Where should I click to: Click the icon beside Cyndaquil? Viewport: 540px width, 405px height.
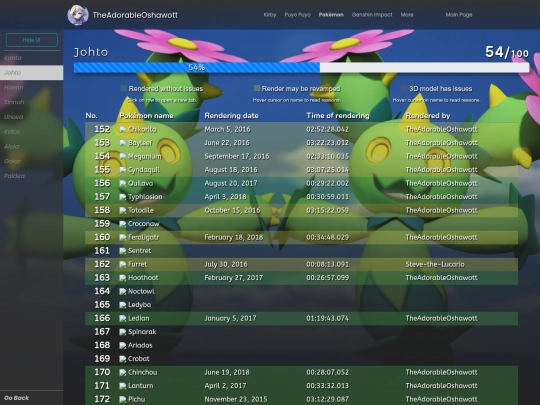[123, 170]
